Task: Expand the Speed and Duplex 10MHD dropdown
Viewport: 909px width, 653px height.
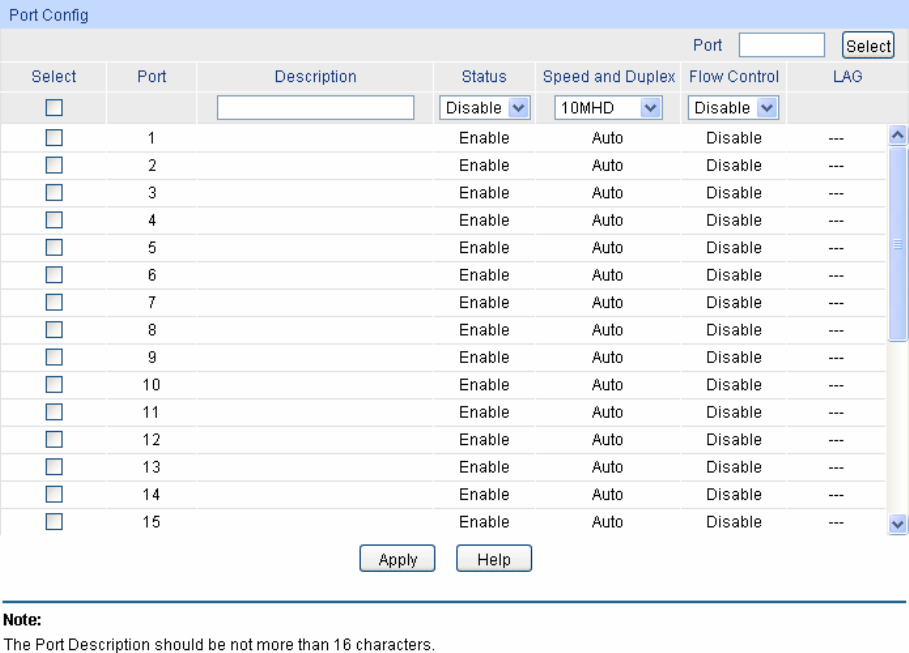Action: point(608,108)
